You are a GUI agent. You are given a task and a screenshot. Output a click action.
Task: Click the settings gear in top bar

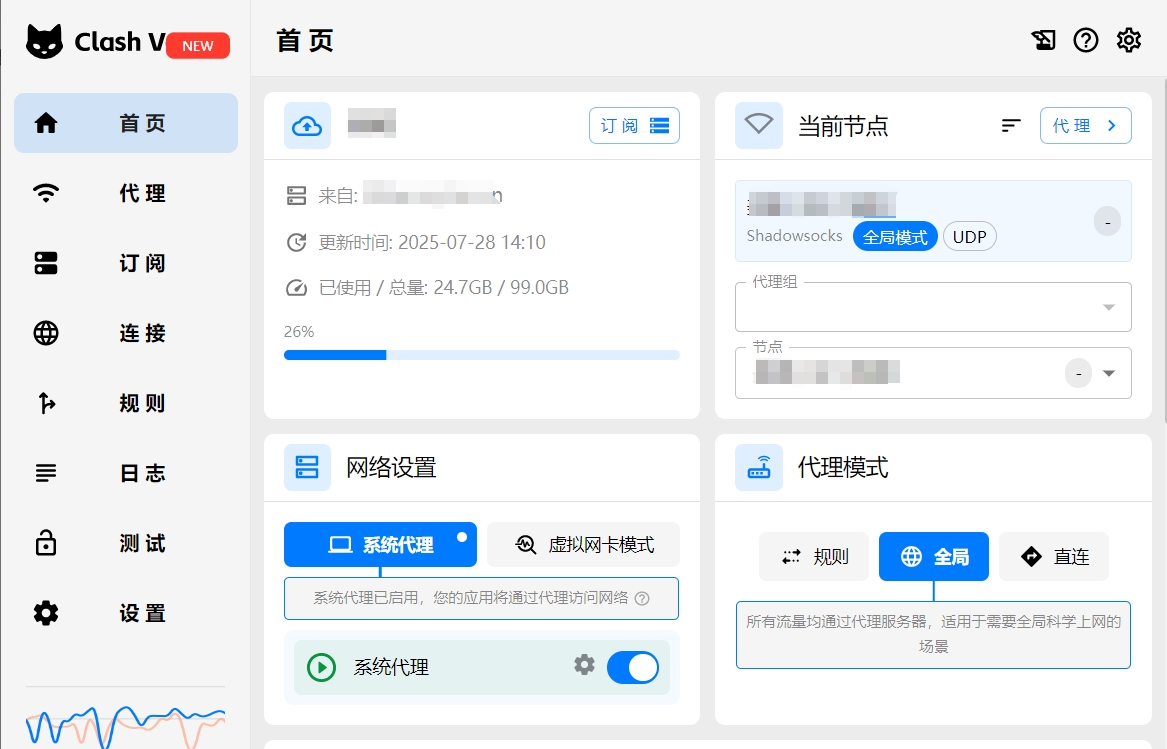coord(1129,40)
